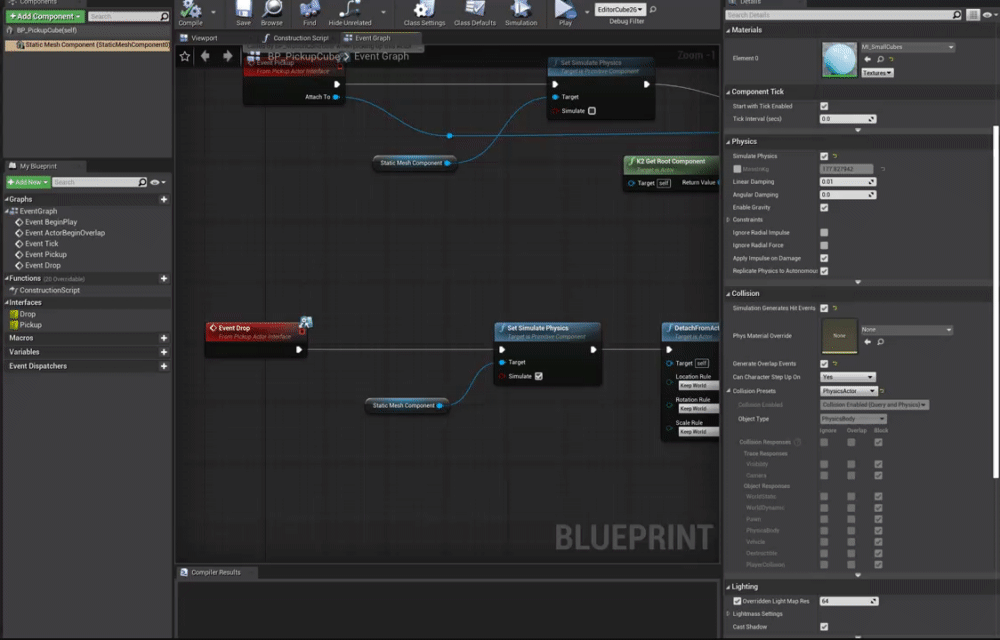Click the Phys Material Override None thumbnail

pyautogui.click(x=839, y=336)
